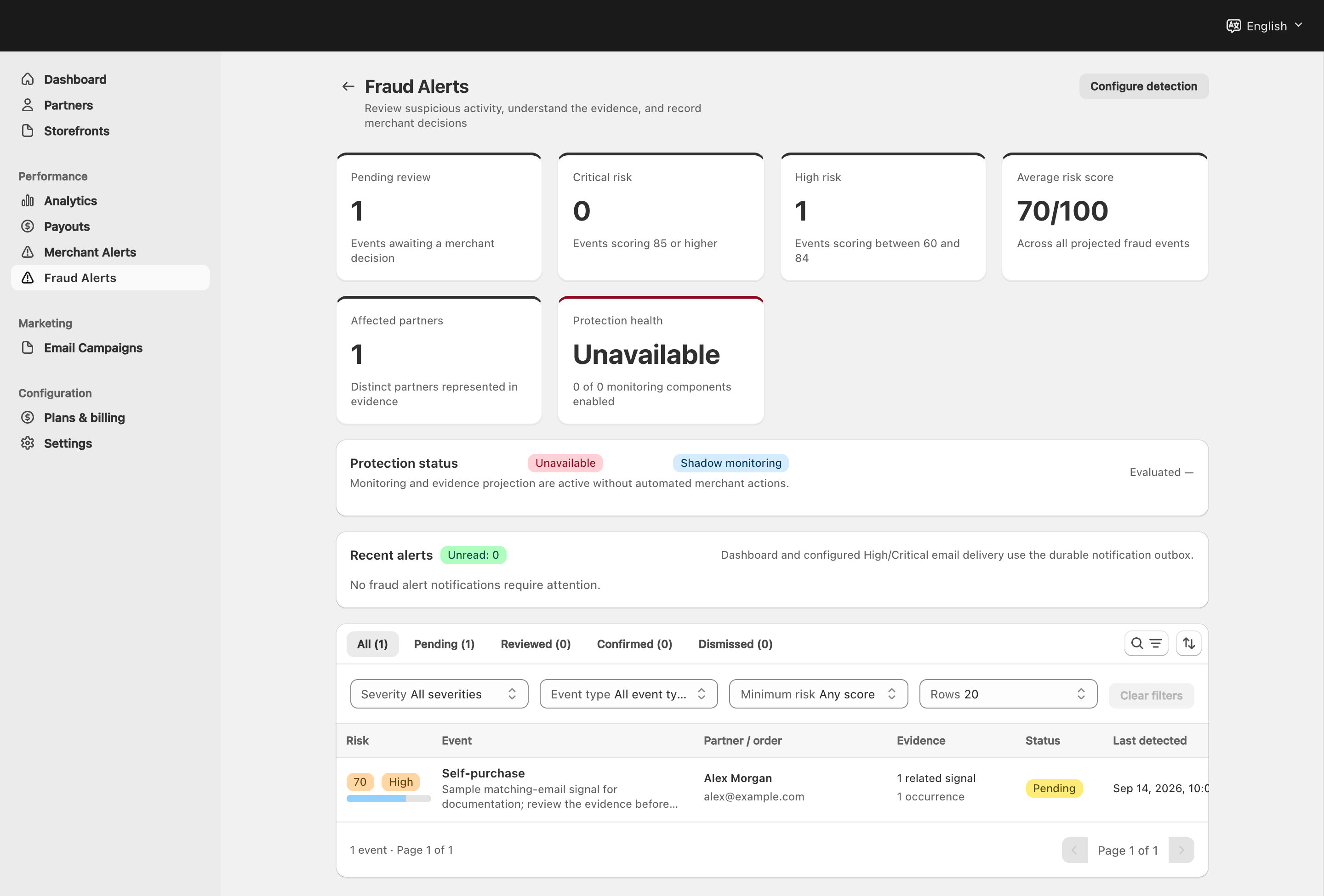Open Email Campaigns in the sidebar
The height and width of the screenshot is (896, 1324).
pos(110,347)
